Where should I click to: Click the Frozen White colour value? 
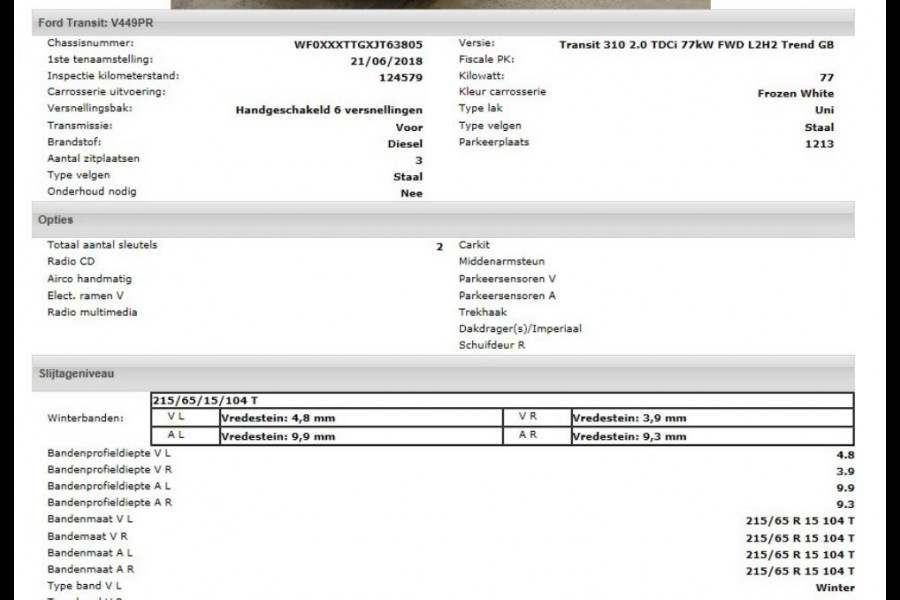(x=796, y=94)
